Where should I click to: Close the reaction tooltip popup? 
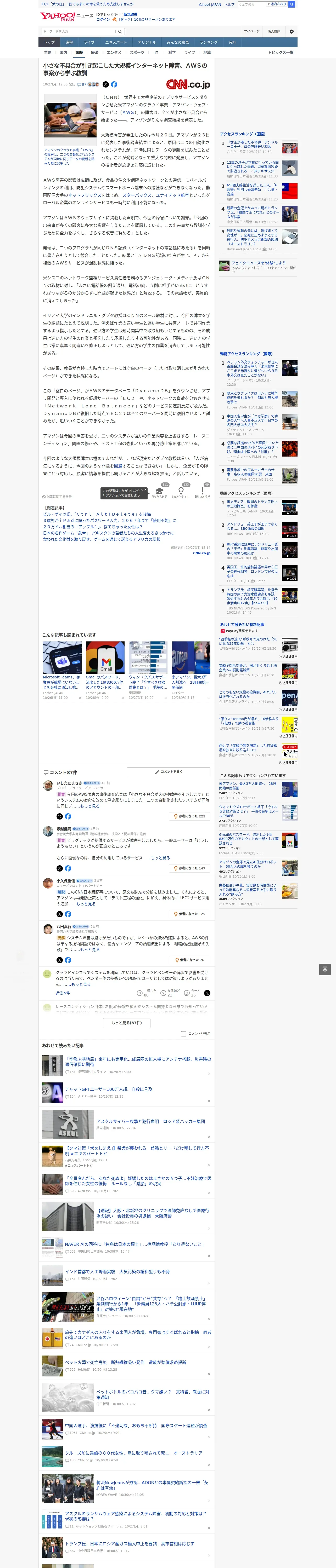pos(145,490)
